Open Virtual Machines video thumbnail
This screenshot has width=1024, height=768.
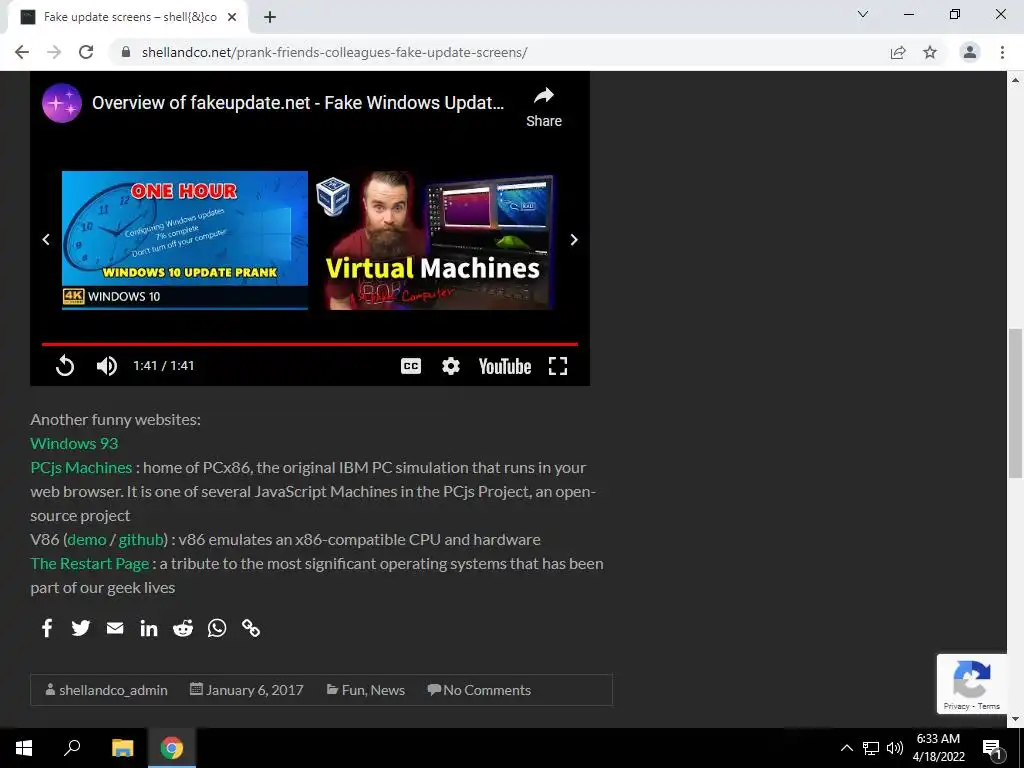point(435,240)
